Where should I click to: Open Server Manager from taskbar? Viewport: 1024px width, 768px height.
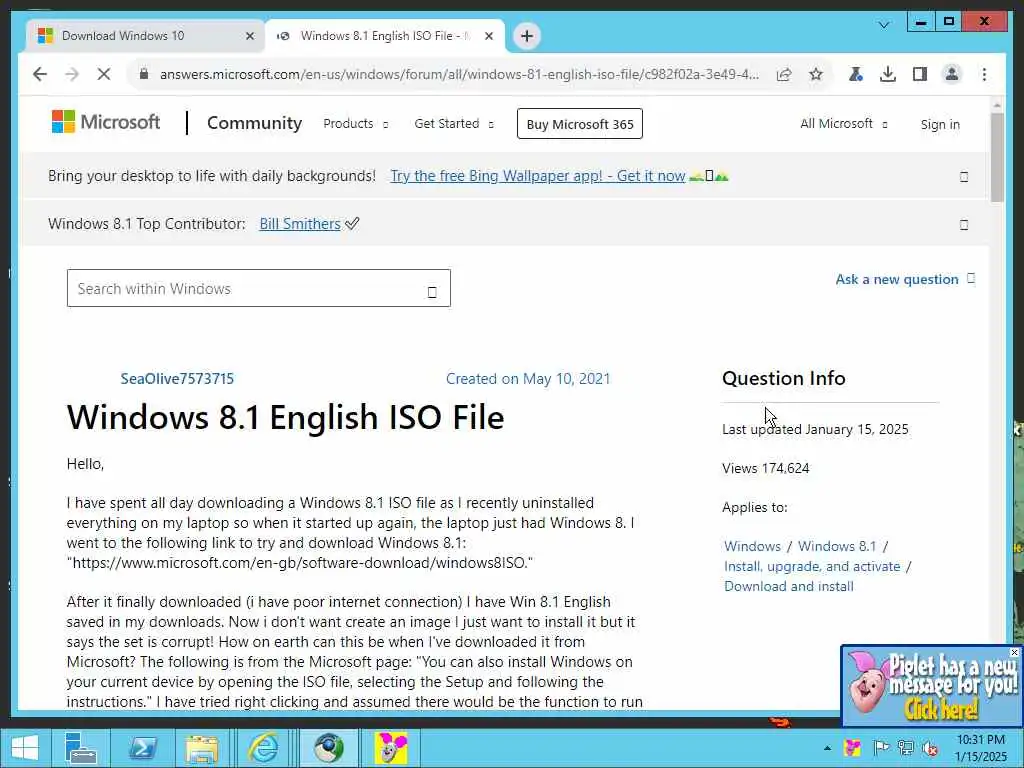pyautogui.click(x=81, y=748)
